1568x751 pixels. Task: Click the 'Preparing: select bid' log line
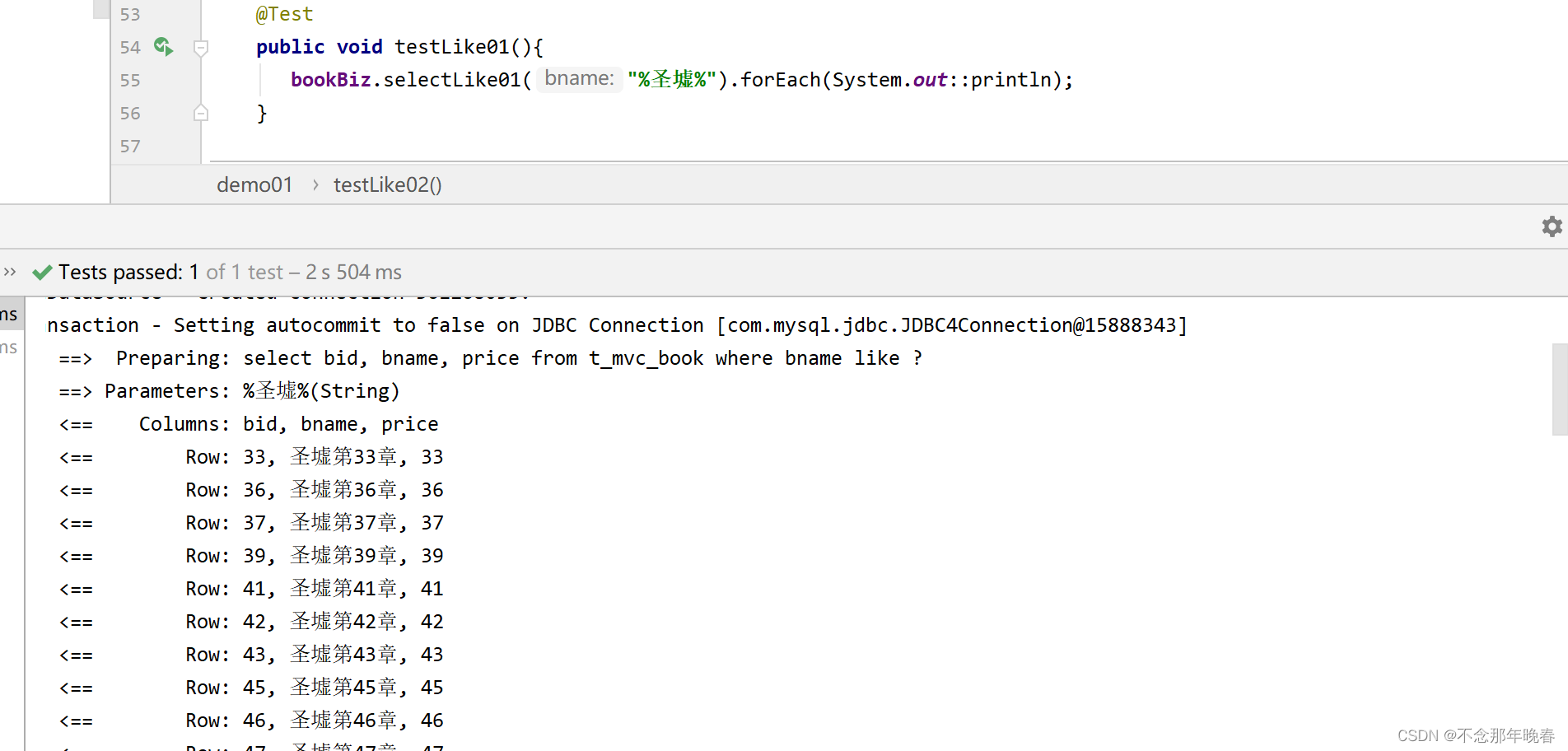tap(491, 358)
